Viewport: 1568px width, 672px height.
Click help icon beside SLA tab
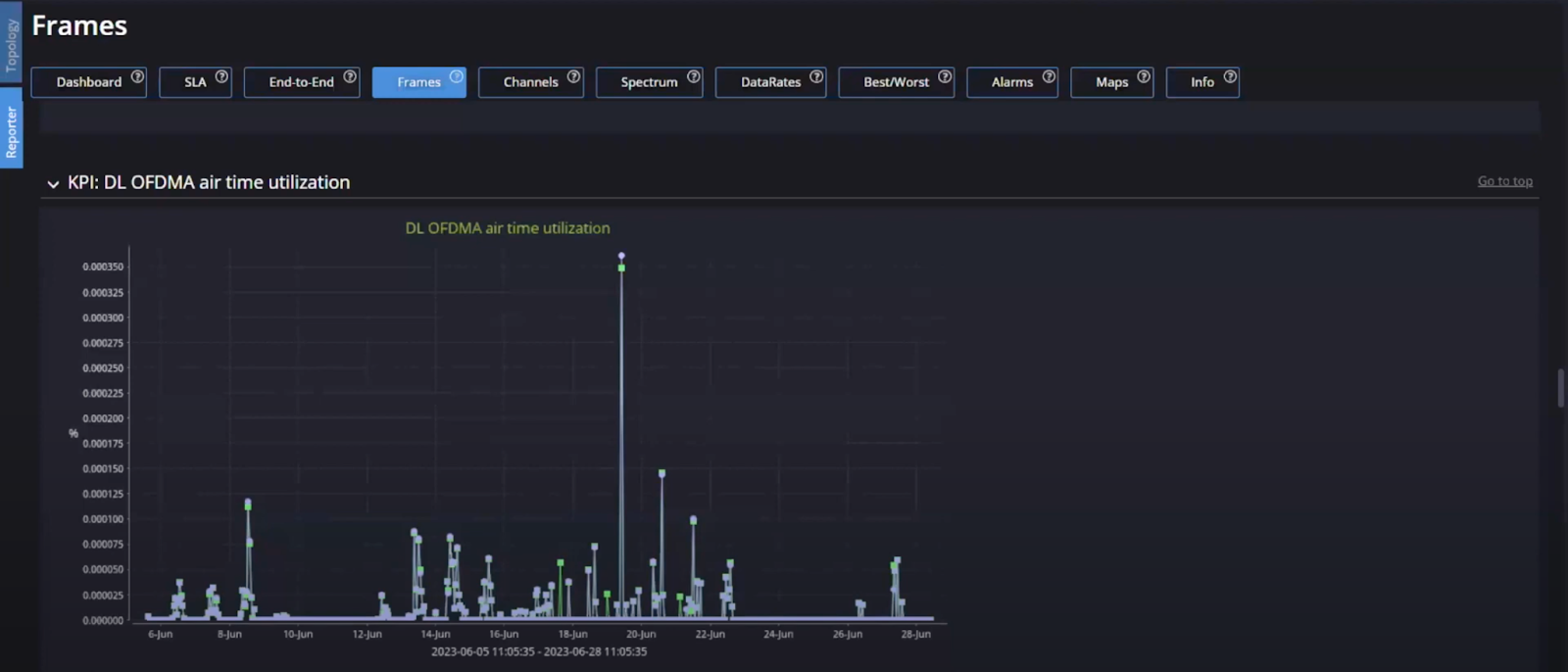pyautogui.click(x=221, y=76)
